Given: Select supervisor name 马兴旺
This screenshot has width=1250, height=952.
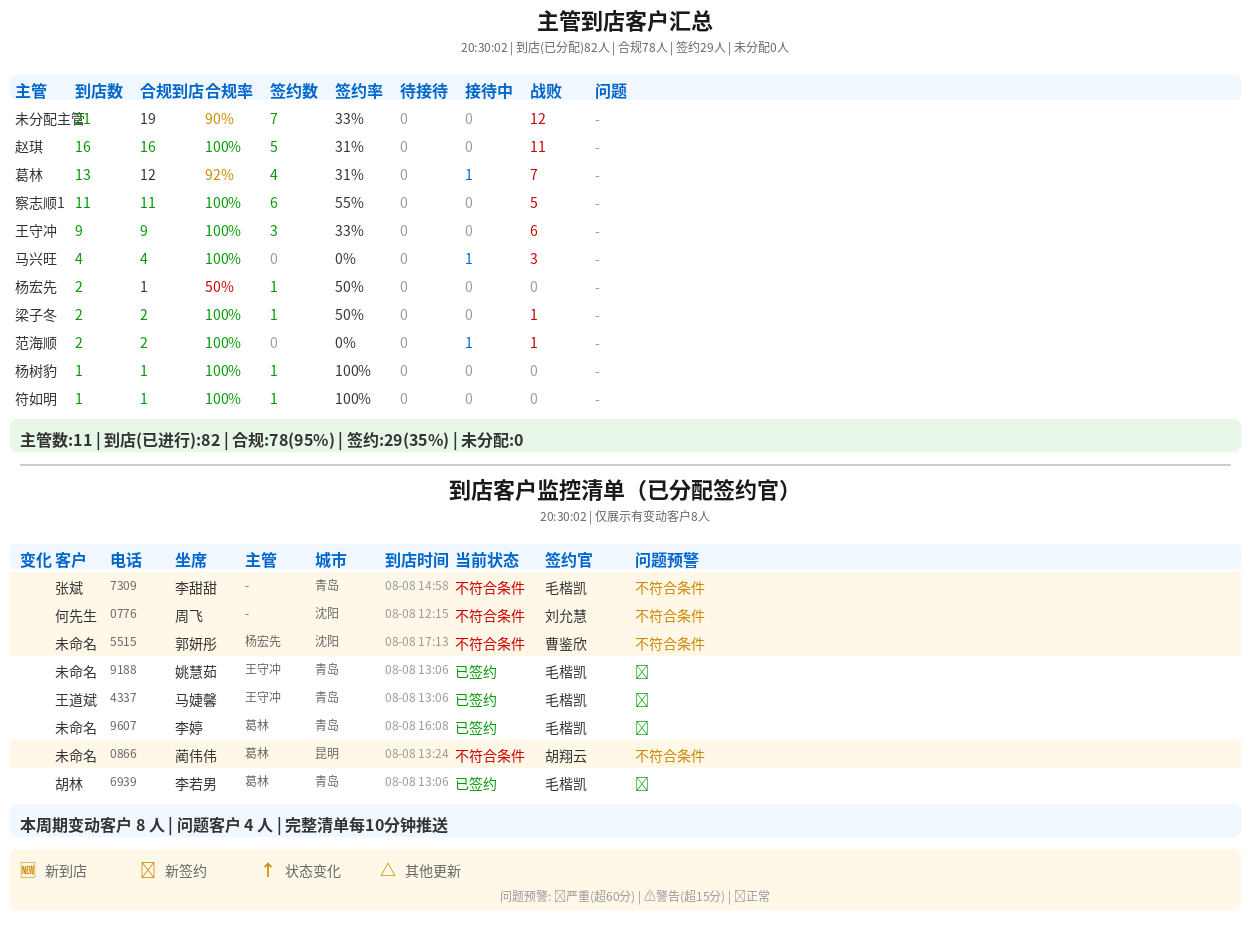Looking at the screenshot, I should 36,259.
